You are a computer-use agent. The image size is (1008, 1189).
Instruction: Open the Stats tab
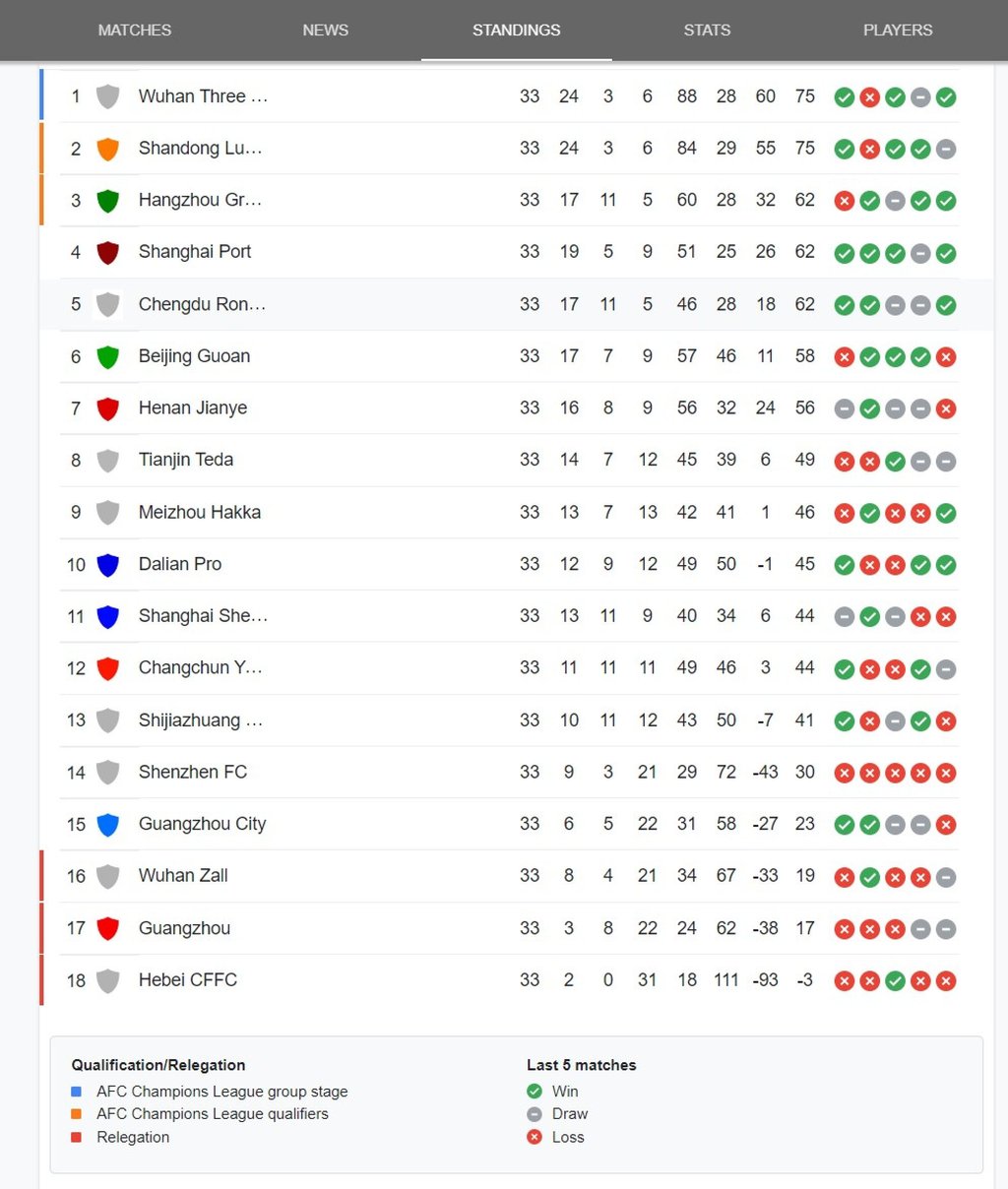click(x=707, y=31)
